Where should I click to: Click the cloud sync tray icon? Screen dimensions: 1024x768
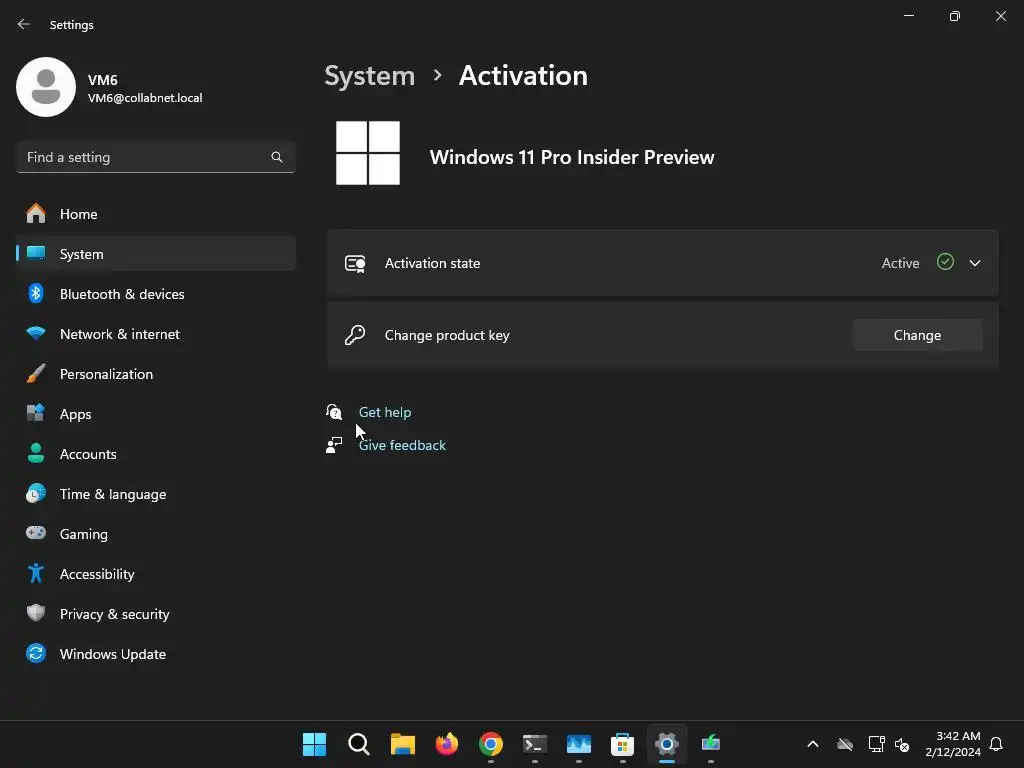(845, 744)
